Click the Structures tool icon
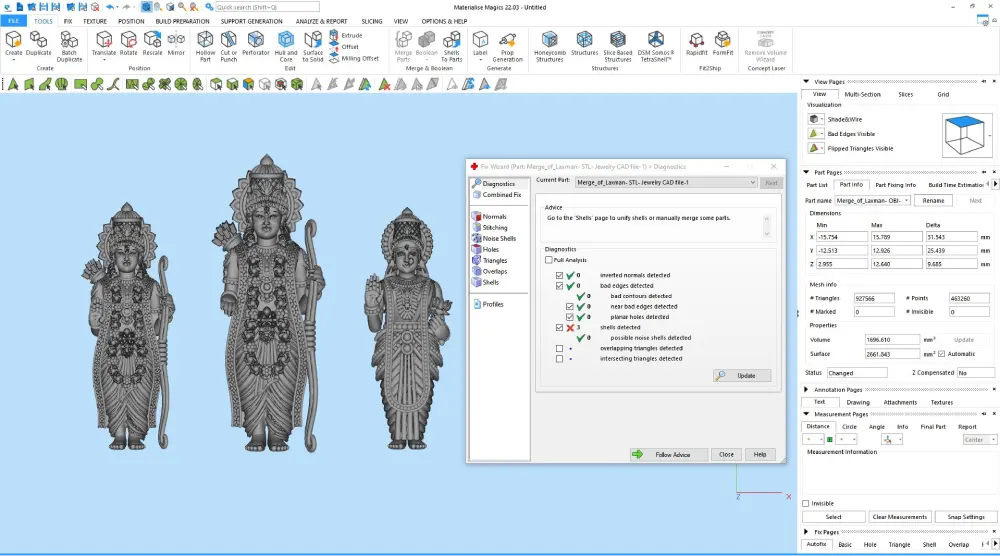The width and height of the screenshot is (1000, 556). pos(584,44)
